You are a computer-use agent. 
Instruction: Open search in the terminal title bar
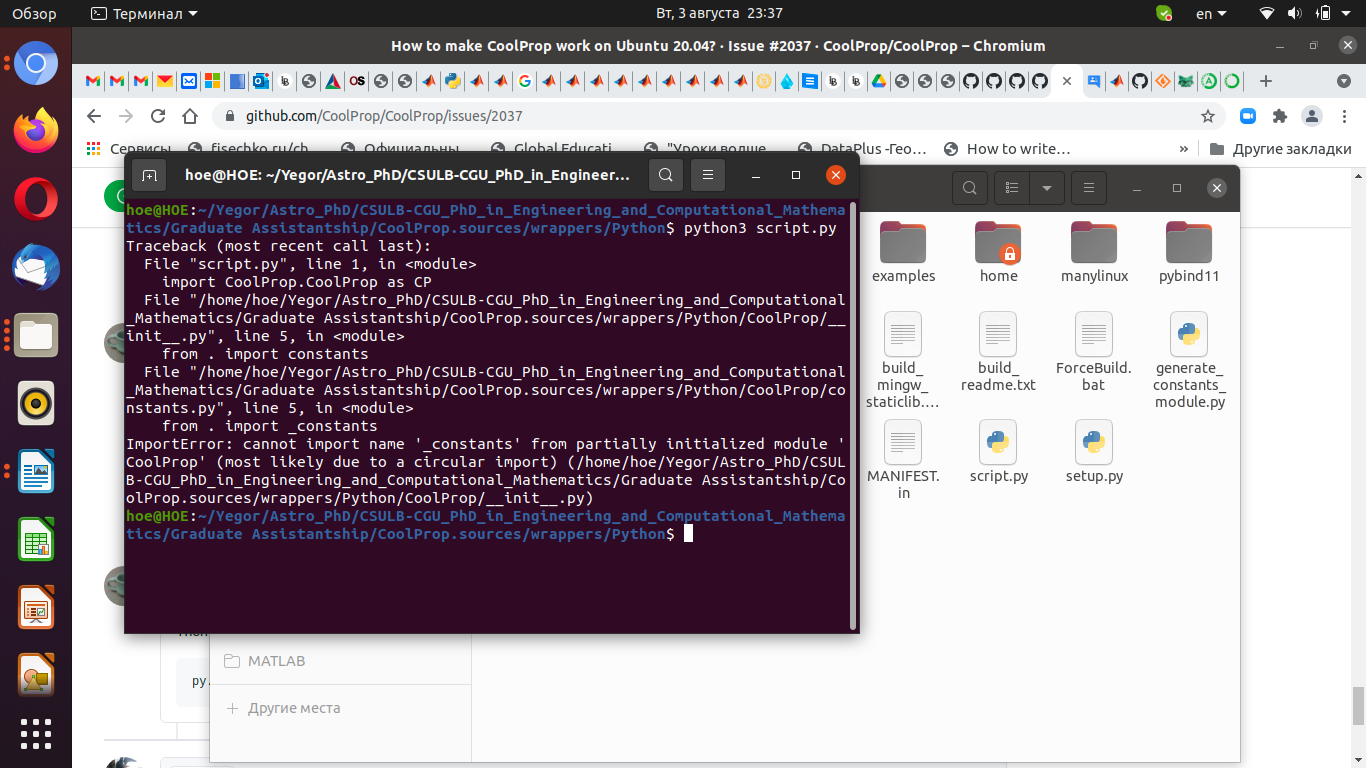666,174
